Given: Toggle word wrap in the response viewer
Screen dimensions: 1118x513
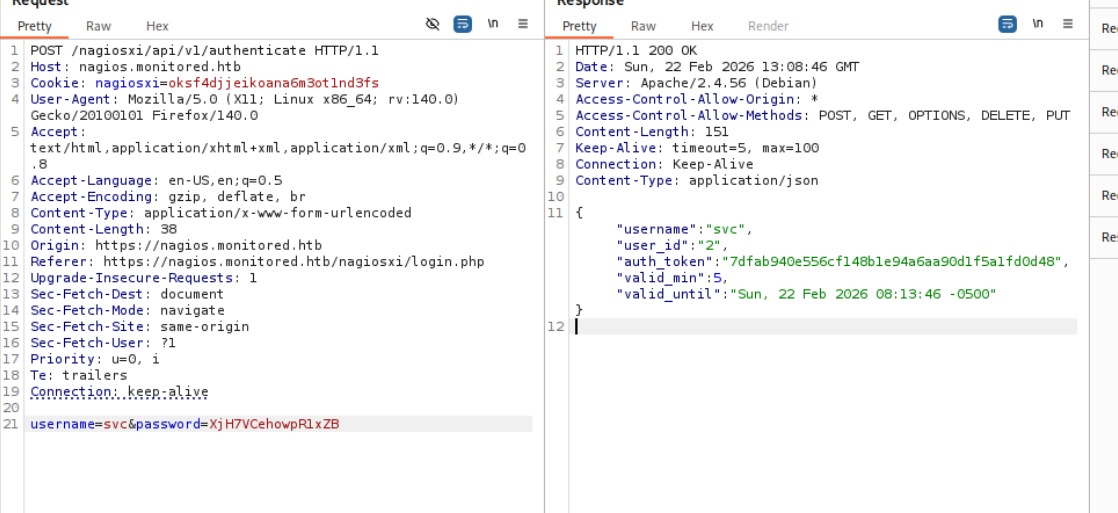Looking at the screenshot, I should point(1008,24).
